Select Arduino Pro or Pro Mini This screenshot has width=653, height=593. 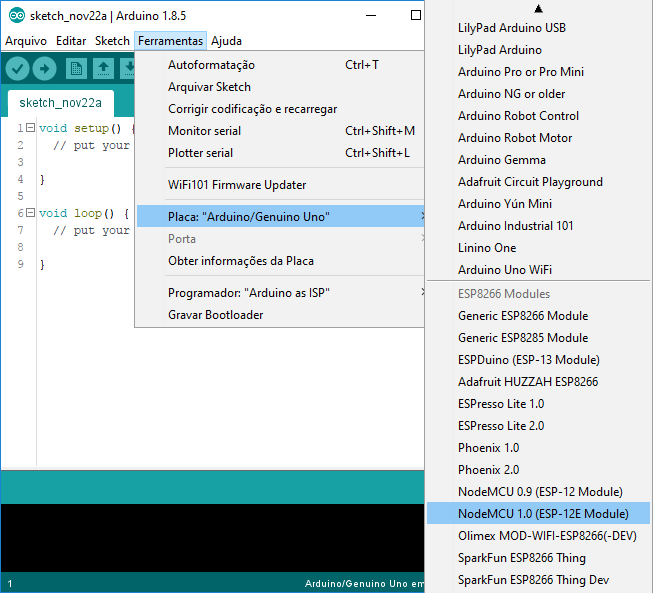[x=538, y=72]
